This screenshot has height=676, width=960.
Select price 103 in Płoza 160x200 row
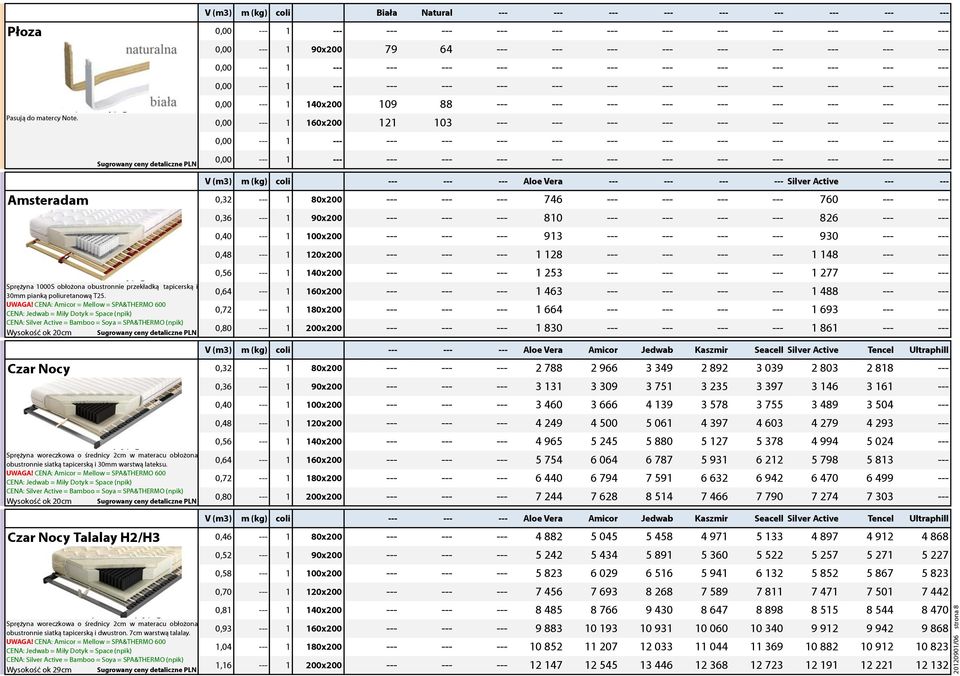pyautogui.click(x=443, y=122)
